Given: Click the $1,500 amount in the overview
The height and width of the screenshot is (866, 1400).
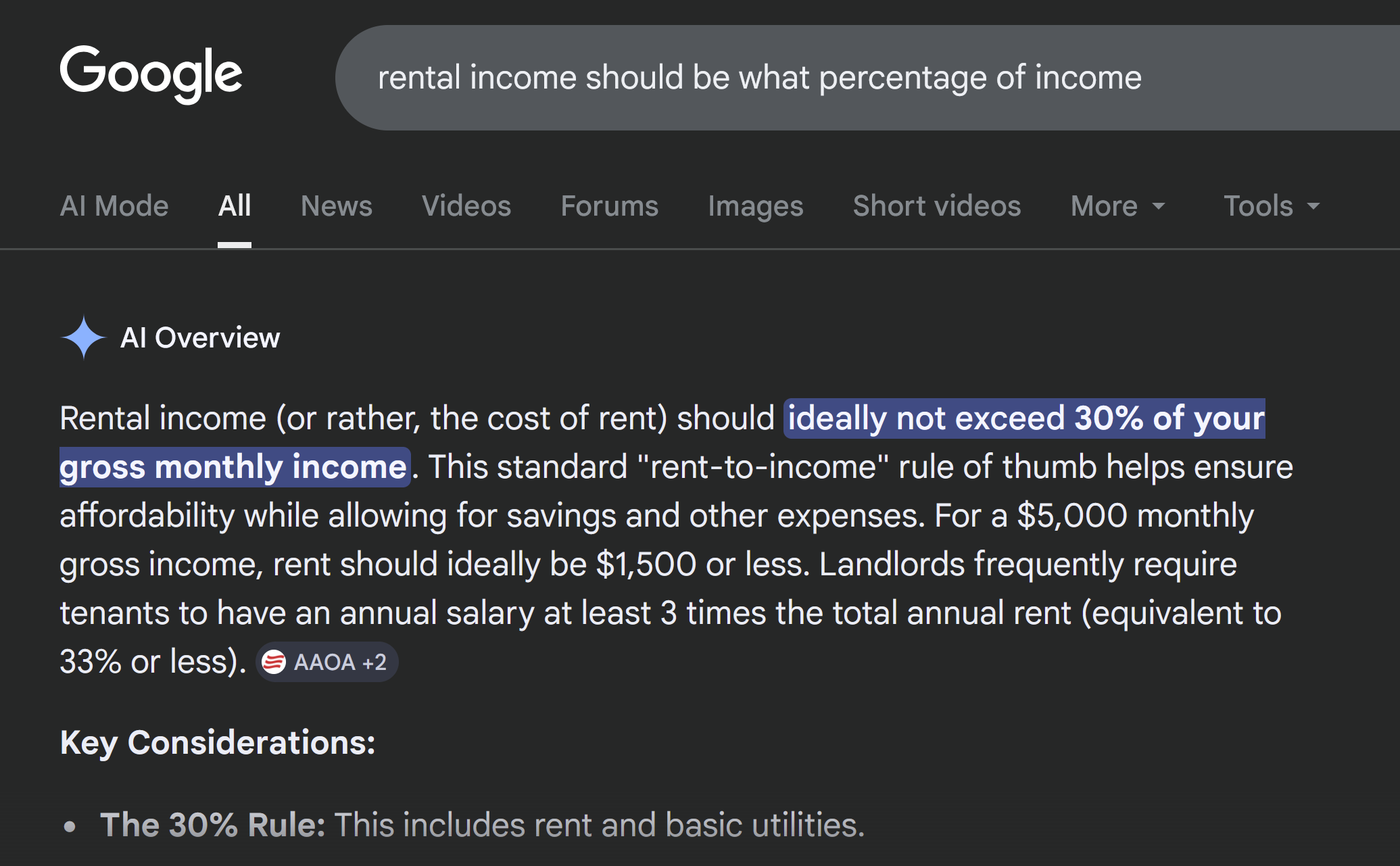Looking at the screenshot, I should coord(646,564).
